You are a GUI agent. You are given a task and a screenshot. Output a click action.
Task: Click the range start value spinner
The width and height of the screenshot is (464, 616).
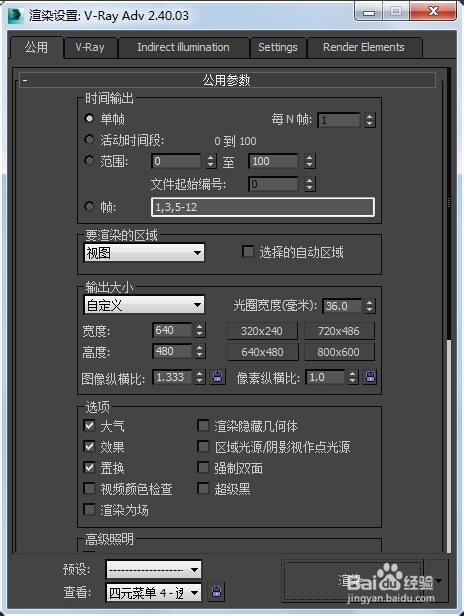tap(211, 161)
